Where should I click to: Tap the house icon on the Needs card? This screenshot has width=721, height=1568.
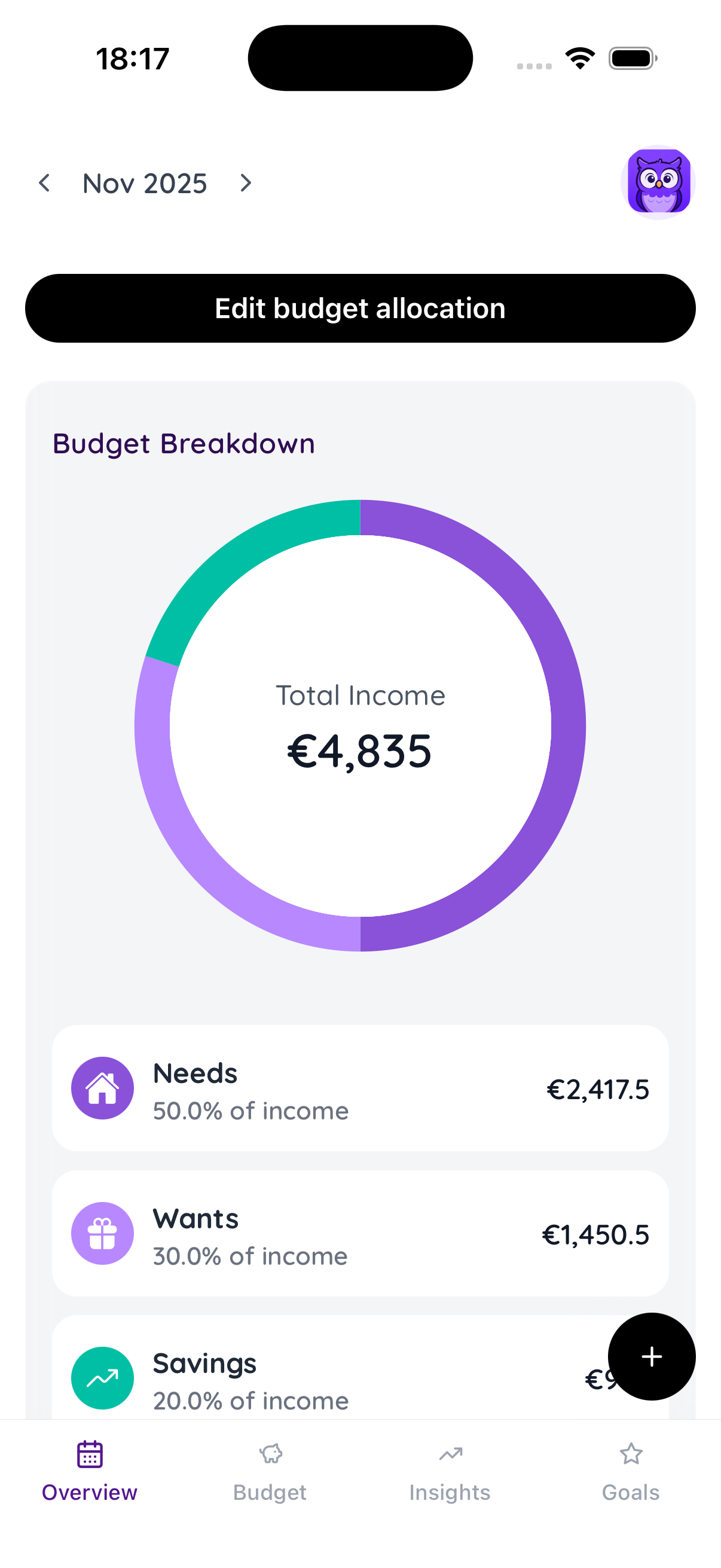point(103,1088)
